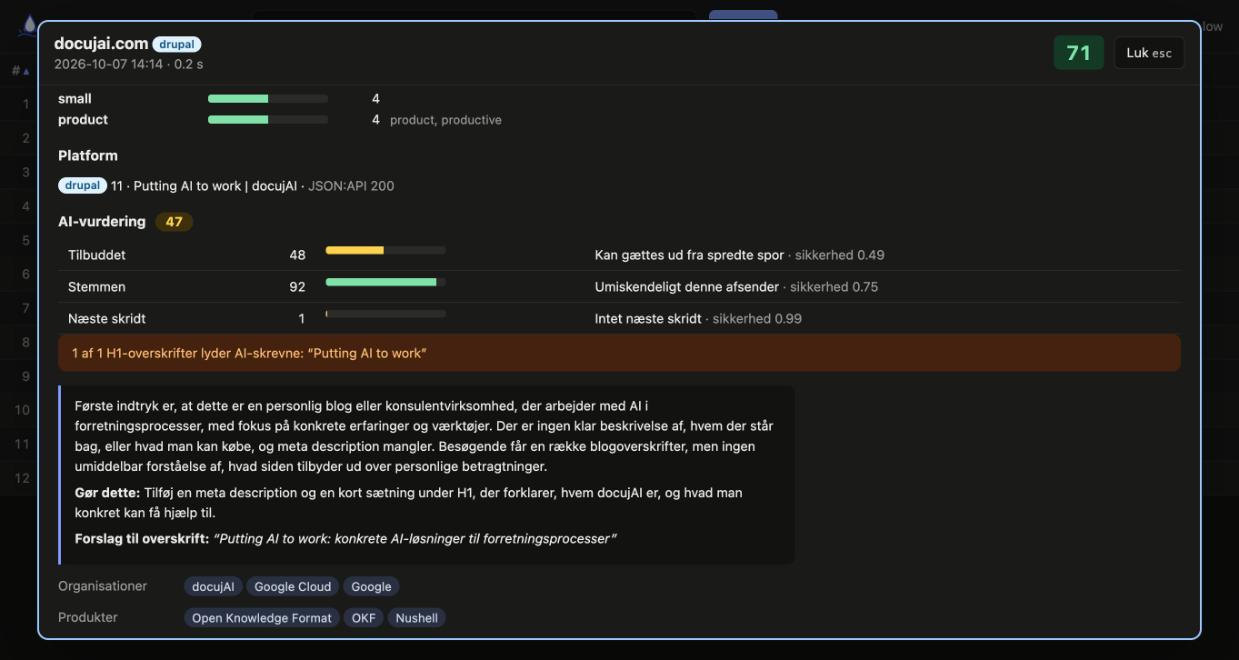Click the orange H1-overskrifter warning banner
Viewport: 1239px width, 660px height.
pyautogui.click(x=619, y=353)
